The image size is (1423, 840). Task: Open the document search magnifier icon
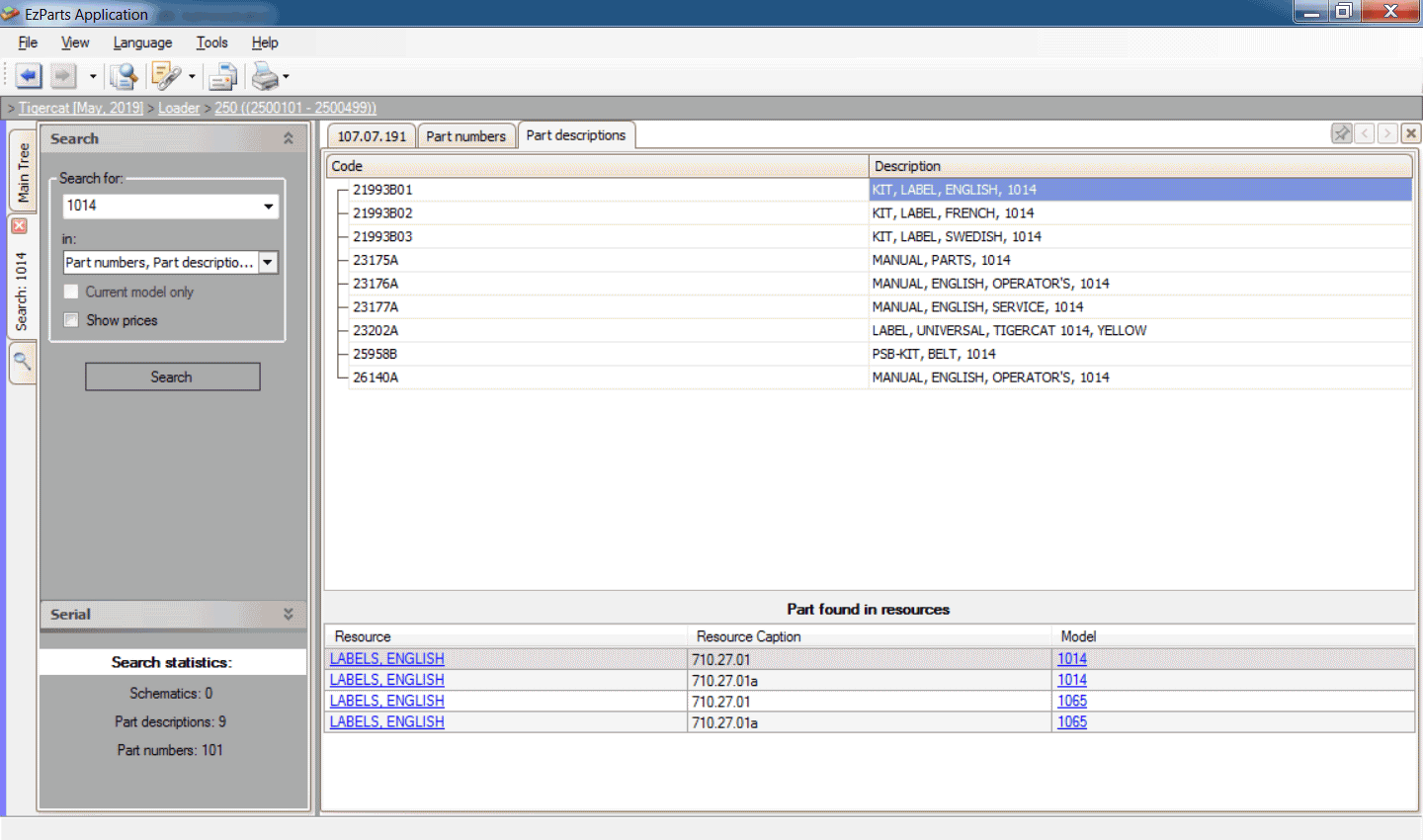coord(124,76)
